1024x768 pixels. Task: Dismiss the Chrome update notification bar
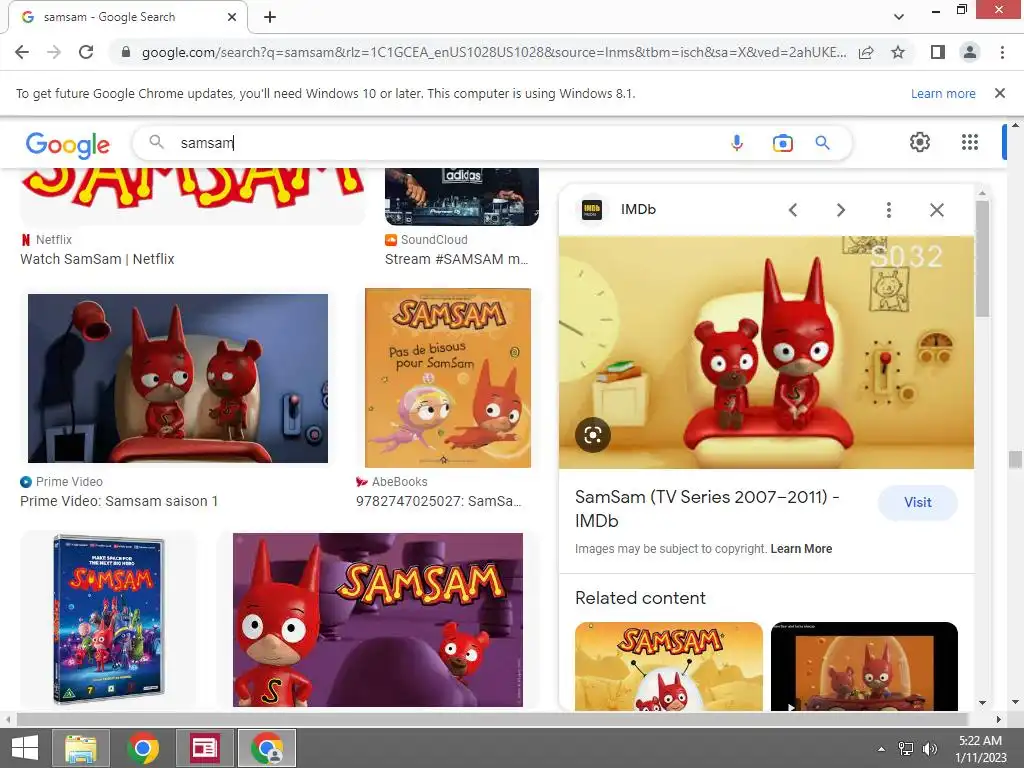click(x=999, y=93)
